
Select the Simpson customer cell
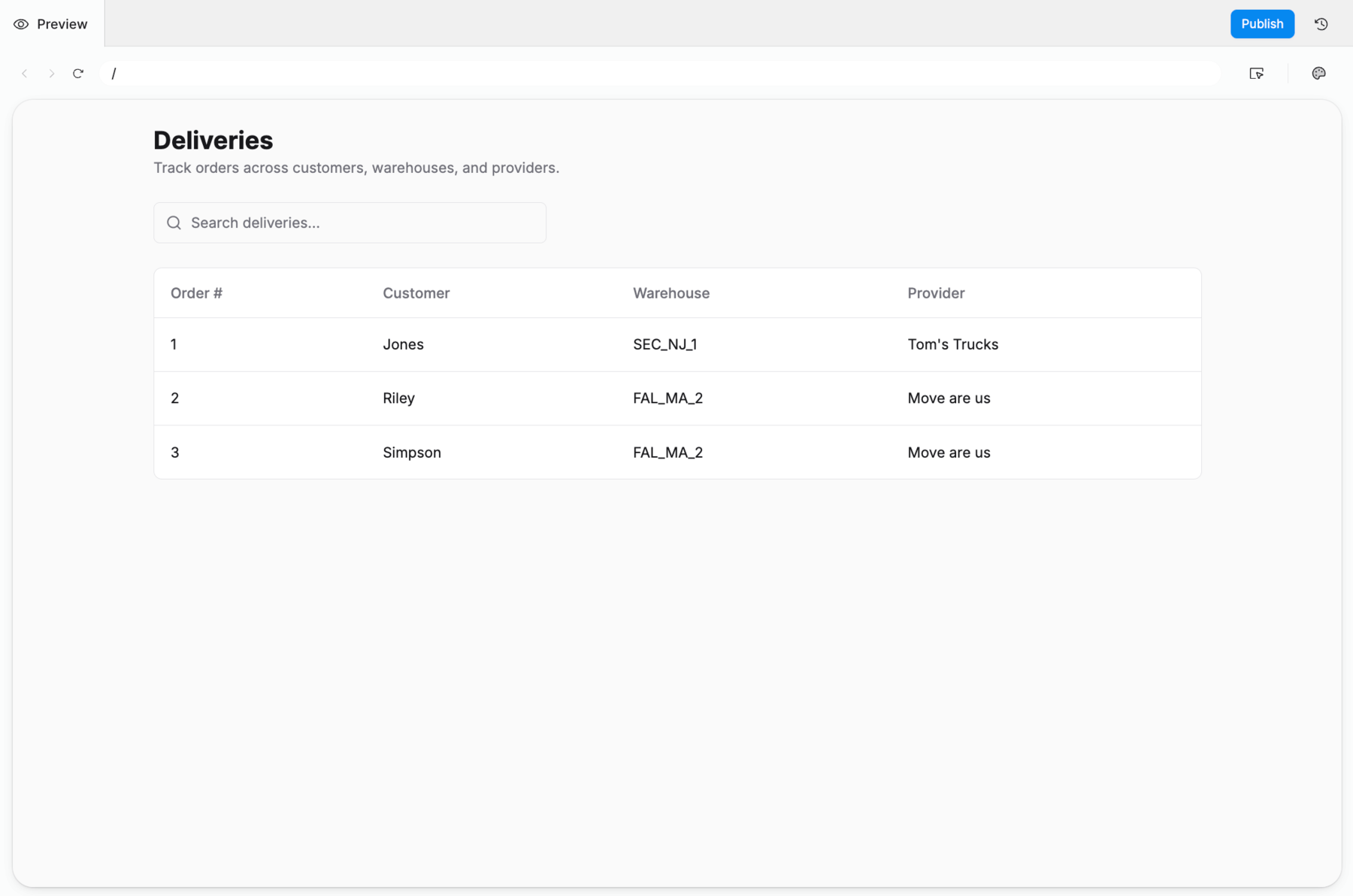click(411, 453)
